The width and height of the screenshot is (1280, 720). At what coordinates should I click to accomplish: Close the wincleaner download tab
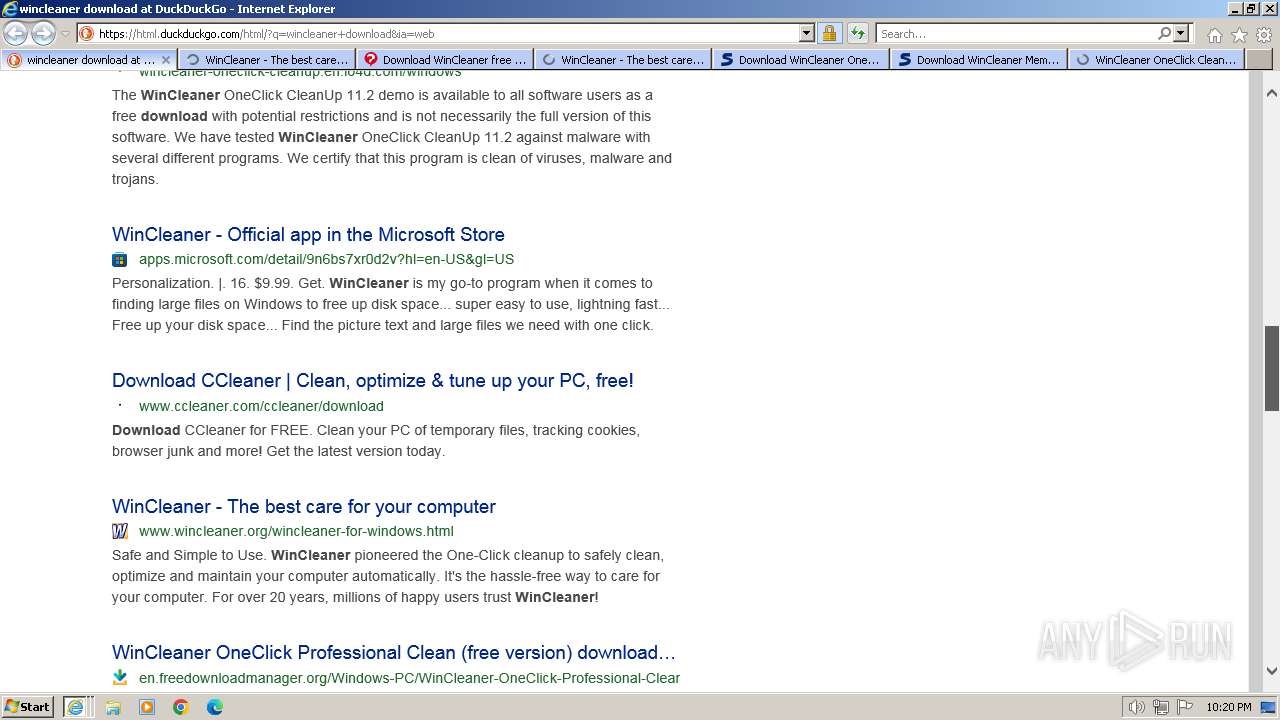(166, 60)
